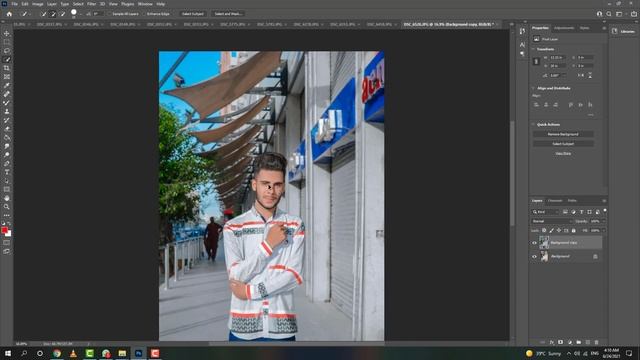Delete layer with trash icon
The width and height of the screenshot is (640, 360).
(596, 342)
